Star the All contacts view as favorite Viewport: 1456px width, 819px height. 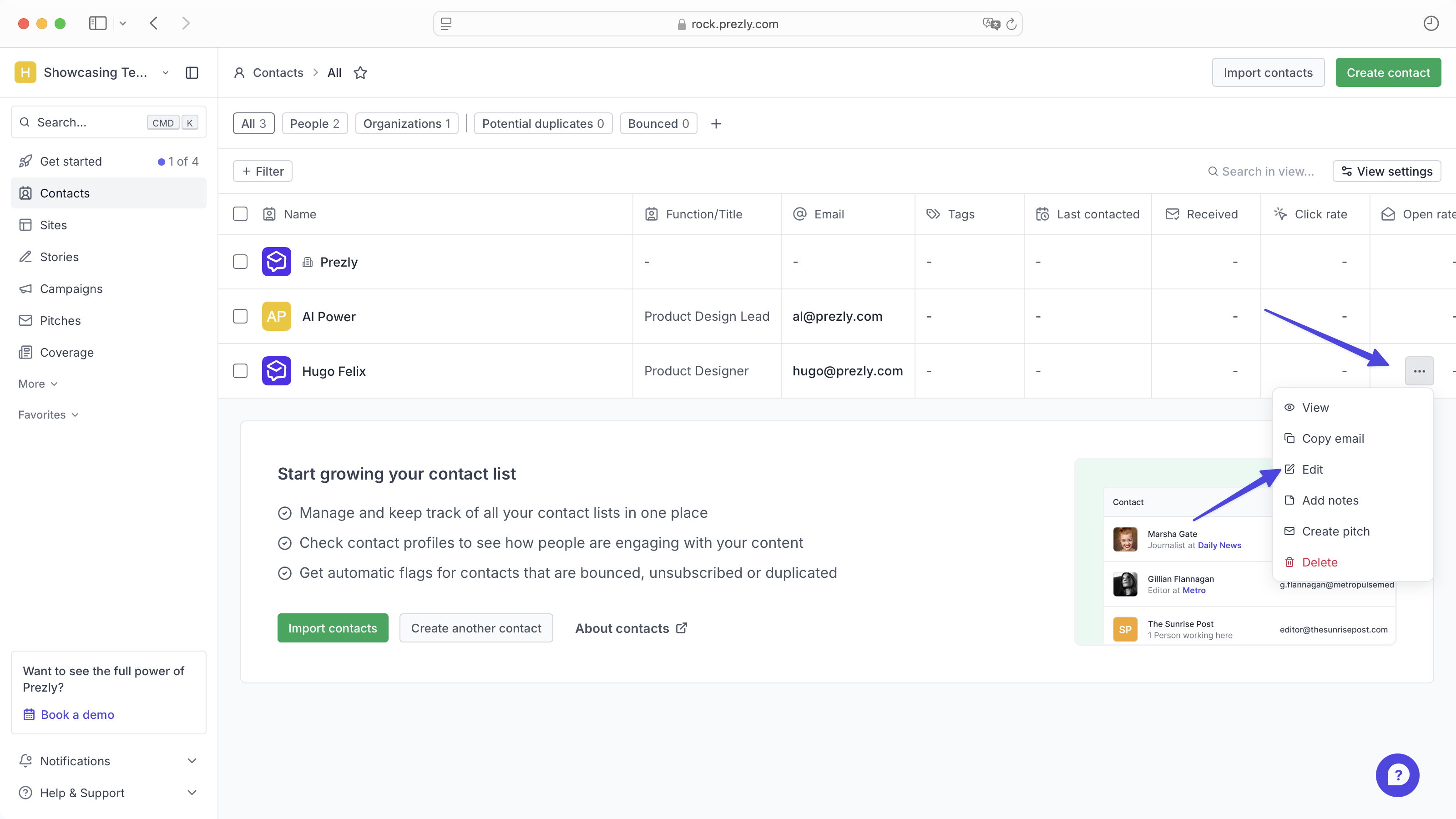(360, 73)
